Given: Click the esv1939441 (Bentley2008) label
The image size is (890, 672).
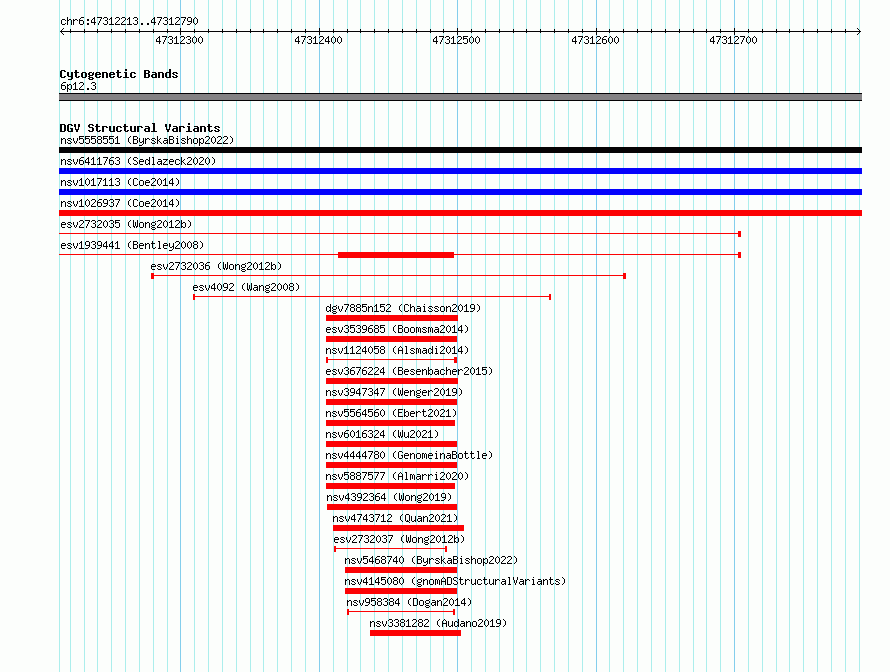Looking at the screenshot, I should (x=132, y=245).
